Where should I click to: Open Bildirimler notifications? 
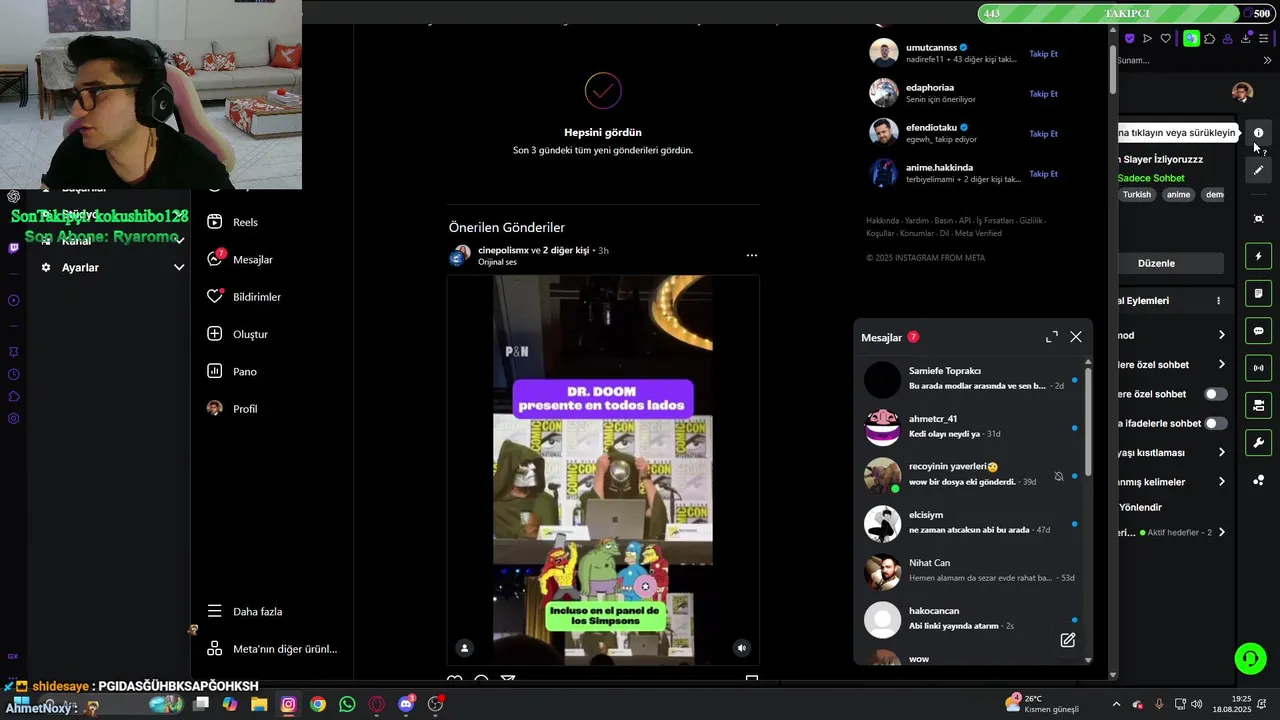tap(244, 297)
